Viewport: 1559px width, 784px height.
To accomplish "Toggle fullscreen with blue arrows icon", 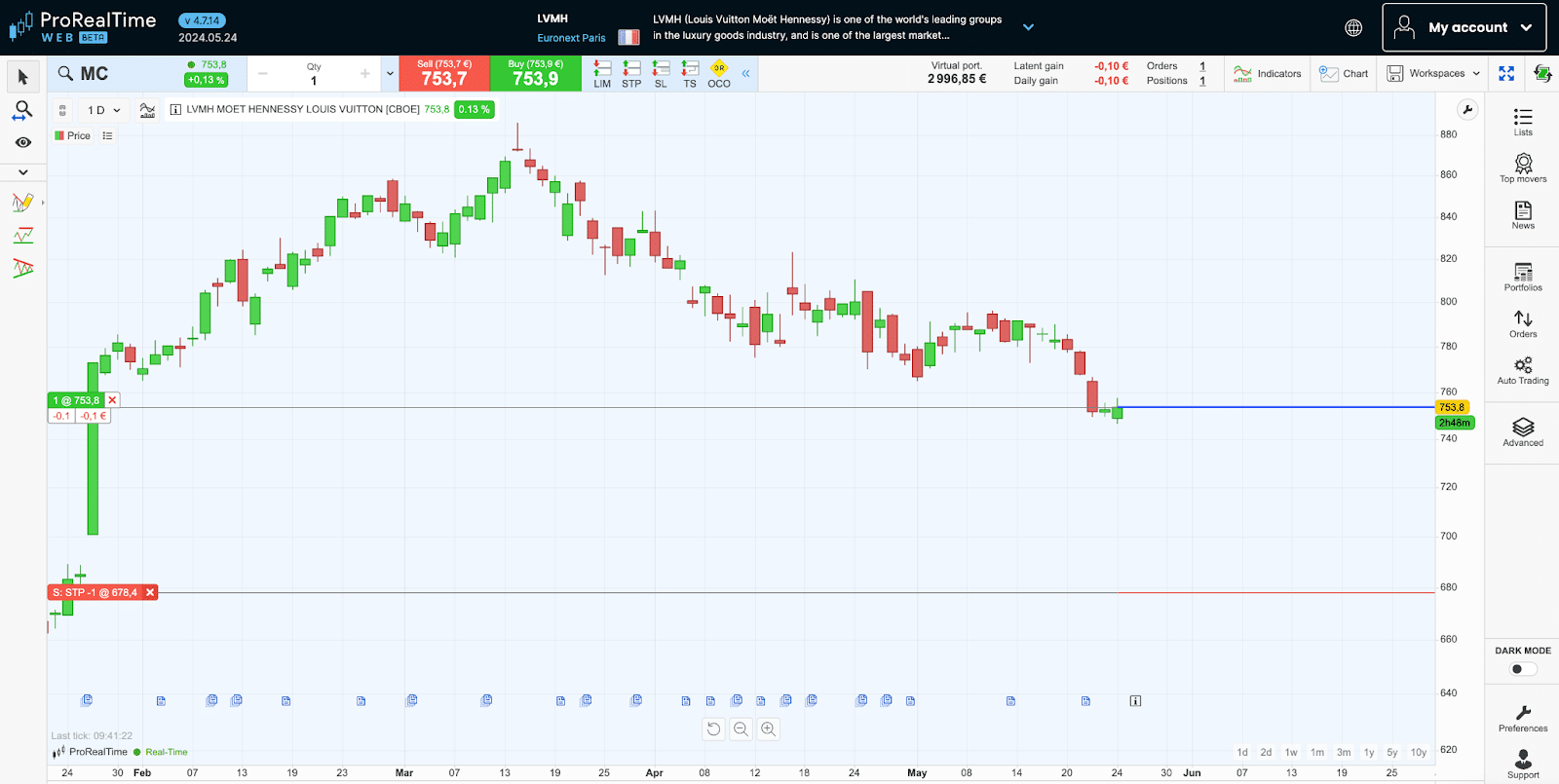I will 1506,73.
